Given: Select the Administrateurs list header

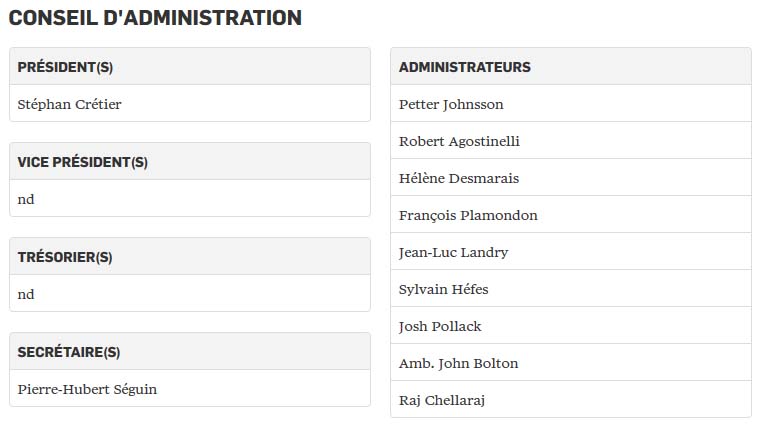Looking at the screenshot, I should (464, 67).
